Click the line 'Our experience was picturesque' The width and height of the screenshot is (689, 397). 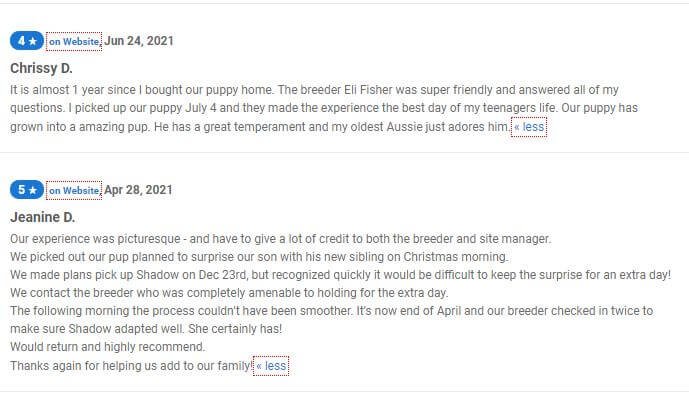(x=280, y=239)
